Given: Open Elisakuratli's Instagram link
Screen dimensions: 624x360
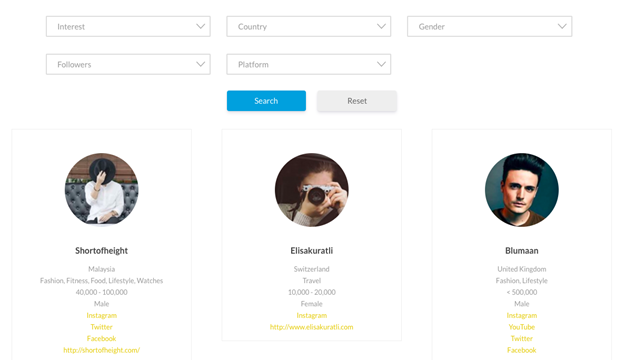Looking at the screenshot, I should (x=312, y=315).
